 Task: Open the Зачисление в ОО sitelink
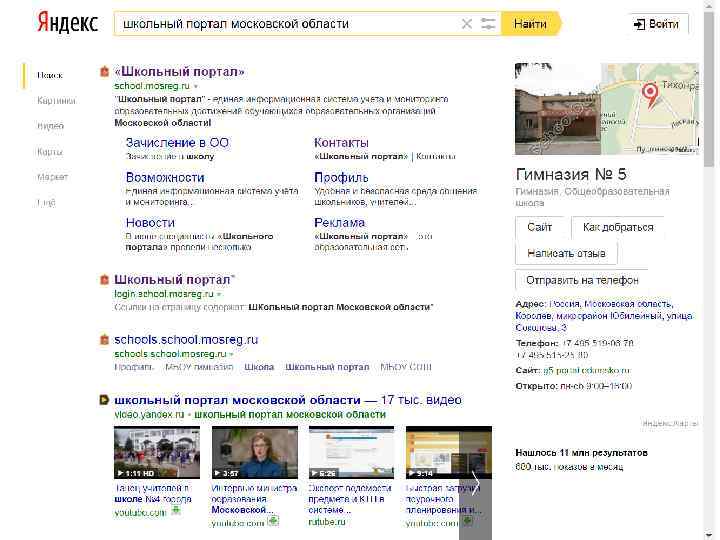point(177,143)
